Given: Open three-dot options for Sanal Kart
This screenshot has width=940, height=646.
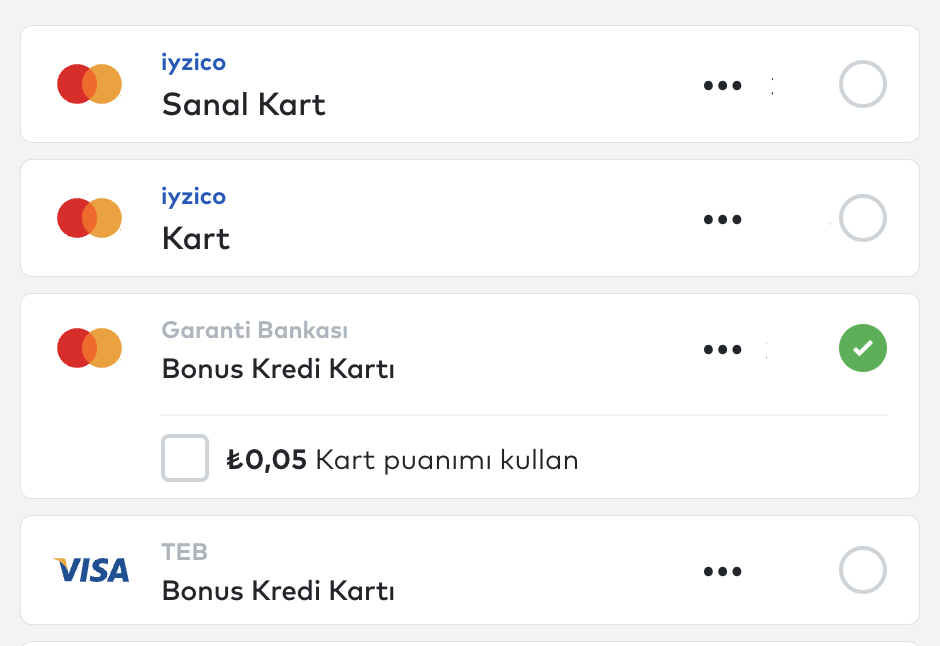Looking at the screenshot, I should [x=722, y=86].
